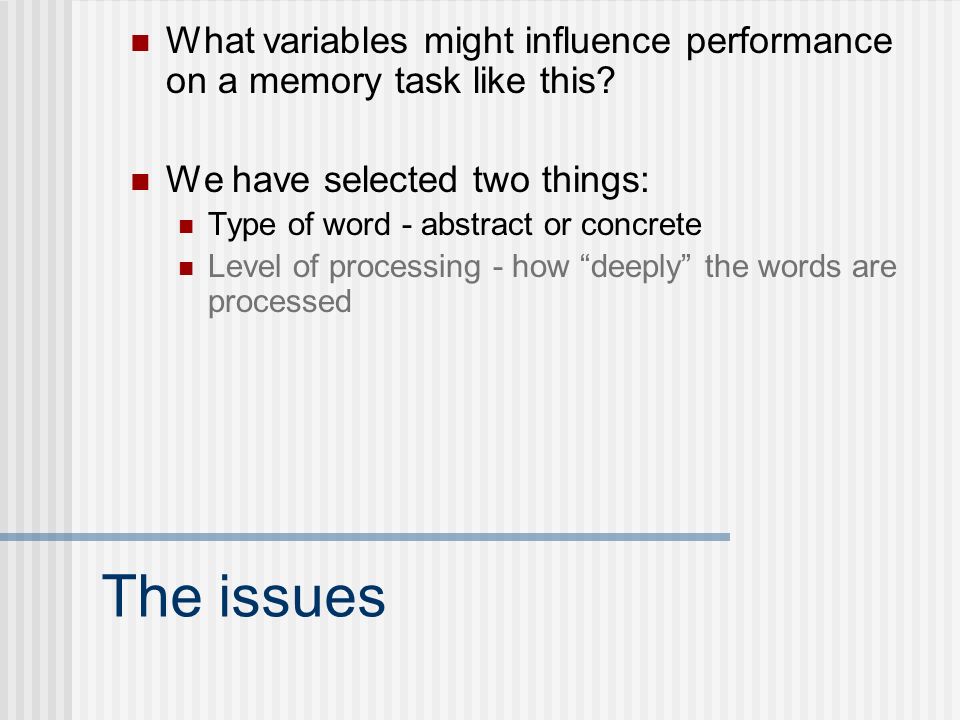Click the slide title 'The issues'
960x720 pixels.
click(x=243, y=596)
